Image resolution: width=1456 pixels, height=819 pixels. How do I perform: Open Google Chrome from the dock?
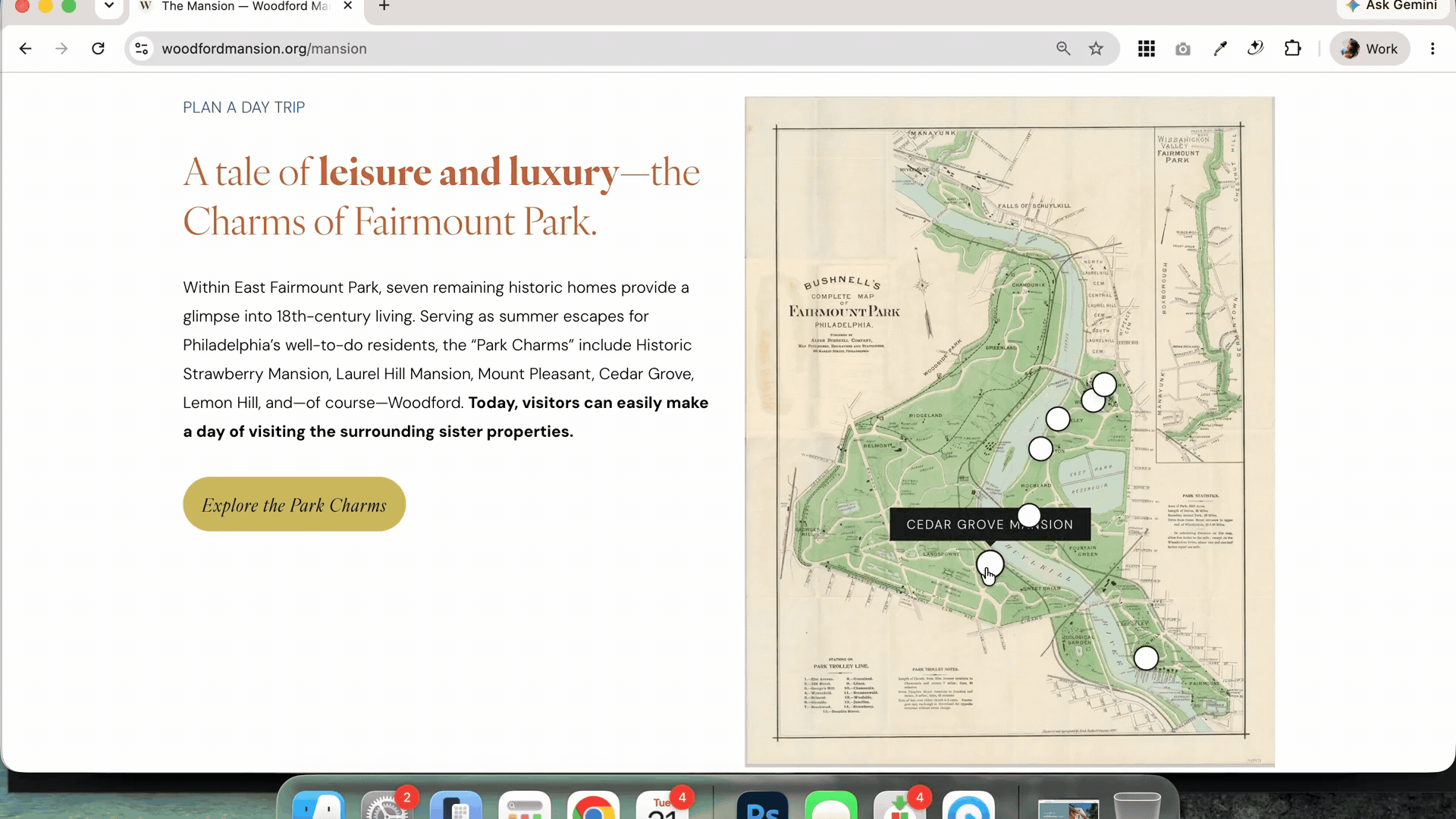(594, 807)
